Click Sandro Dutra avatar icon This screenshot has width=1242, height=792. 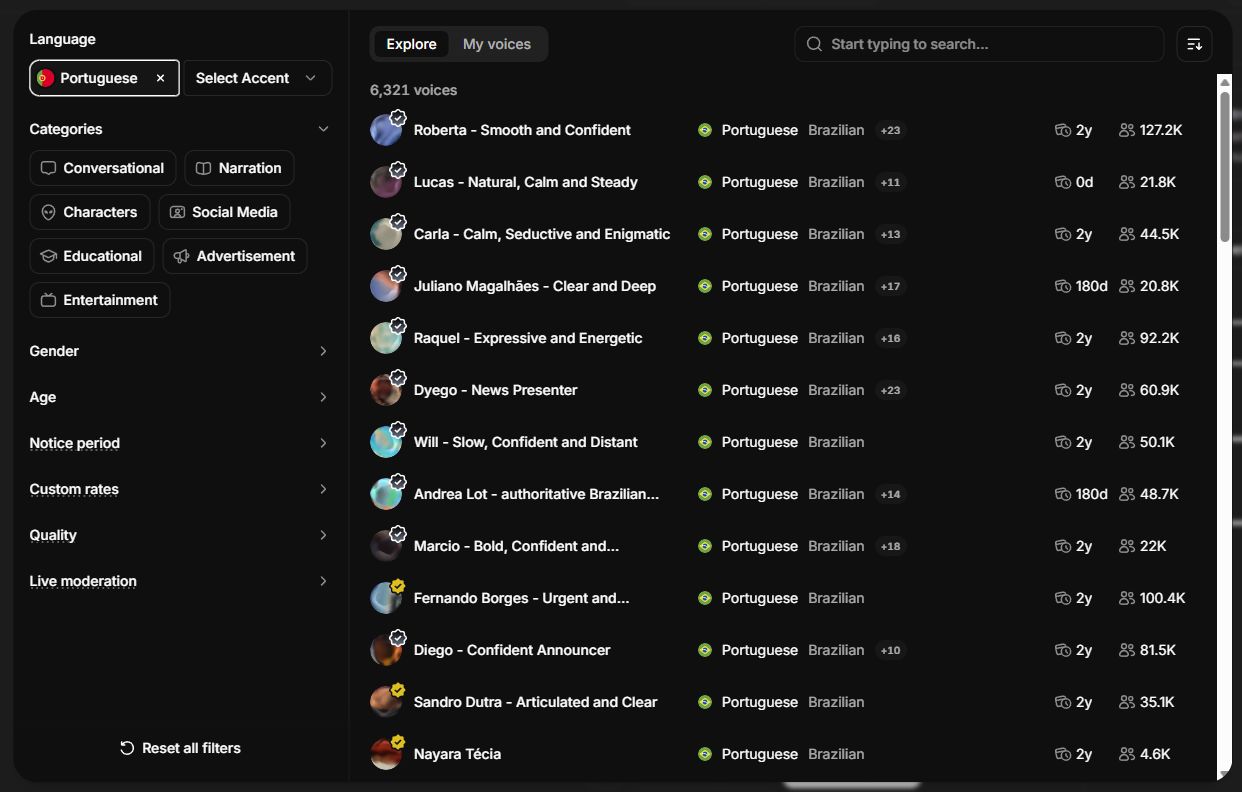click(x=386, y=702)
